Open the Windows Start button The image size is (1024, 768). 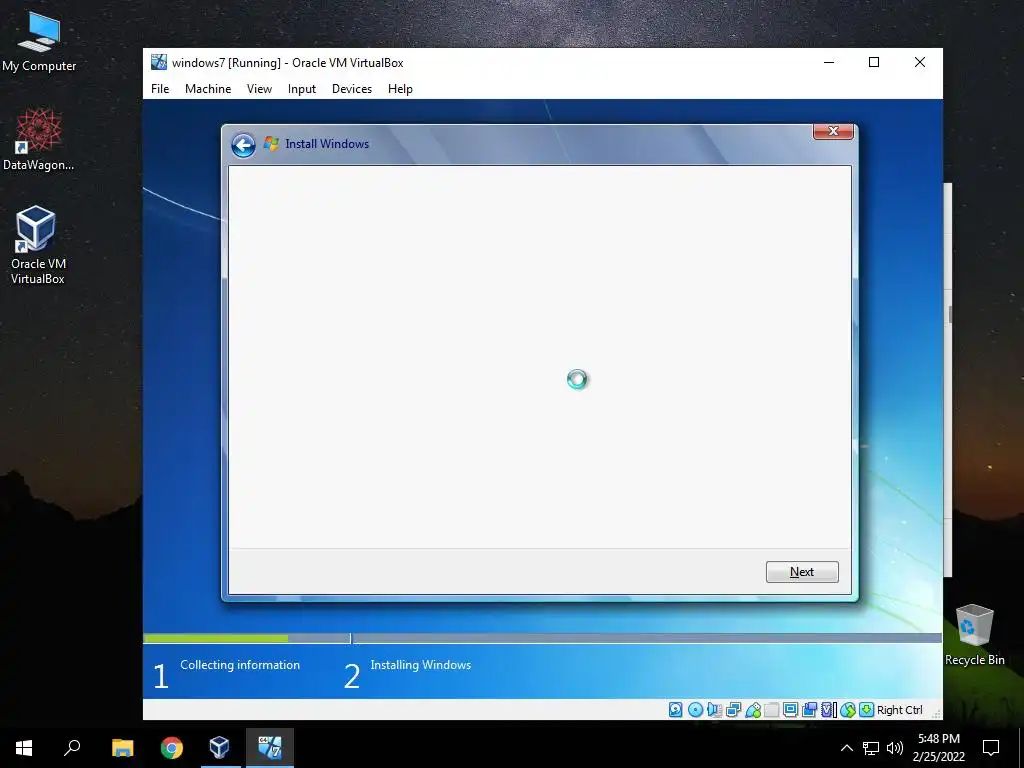point(24,748)
